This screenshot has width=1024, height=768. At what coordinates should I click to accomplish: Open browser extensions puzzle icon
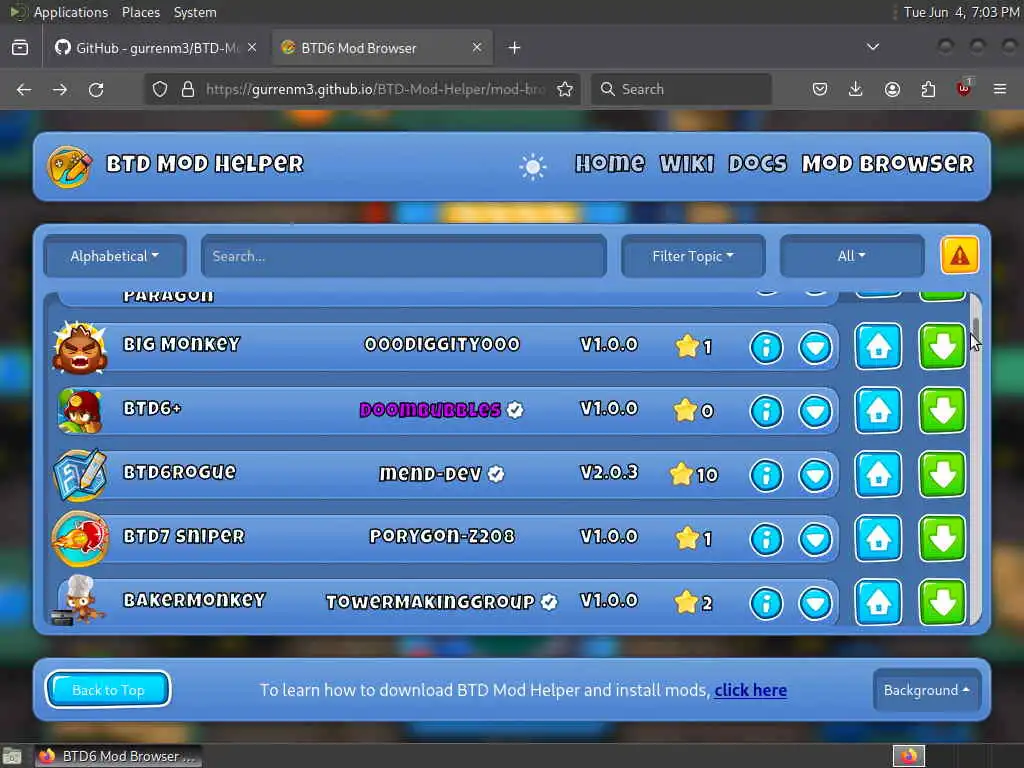pos(928,89)
